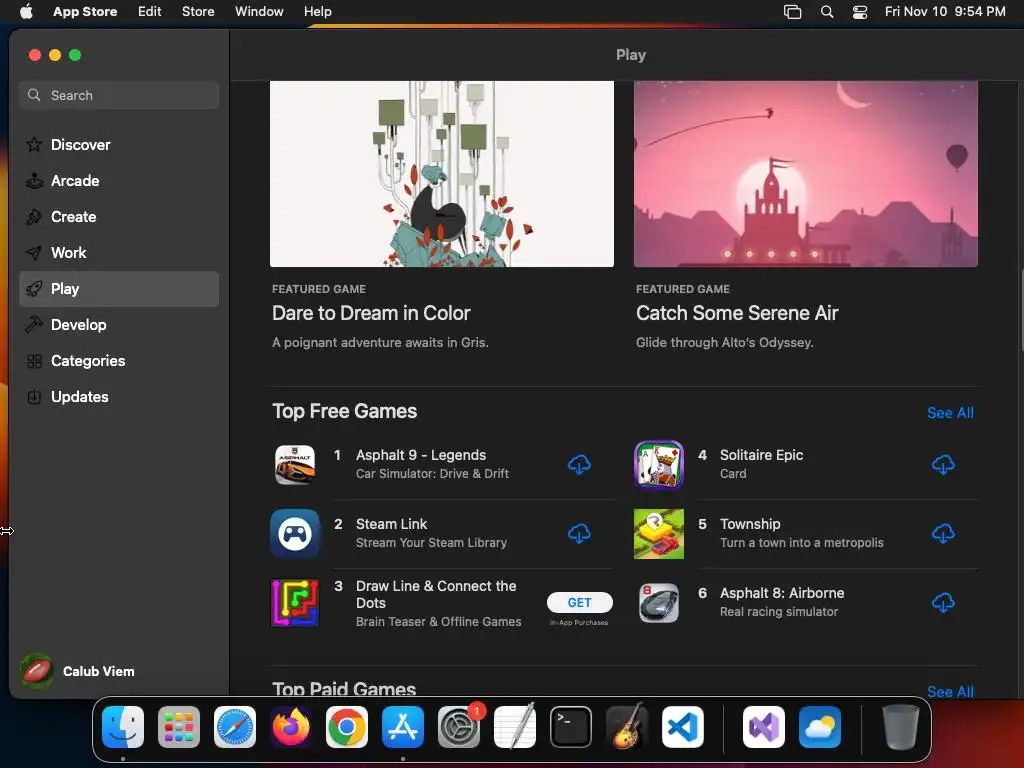Click the Solitaire Epic title text
This screenshot has height=768, width=1024.
pos(761,455)
